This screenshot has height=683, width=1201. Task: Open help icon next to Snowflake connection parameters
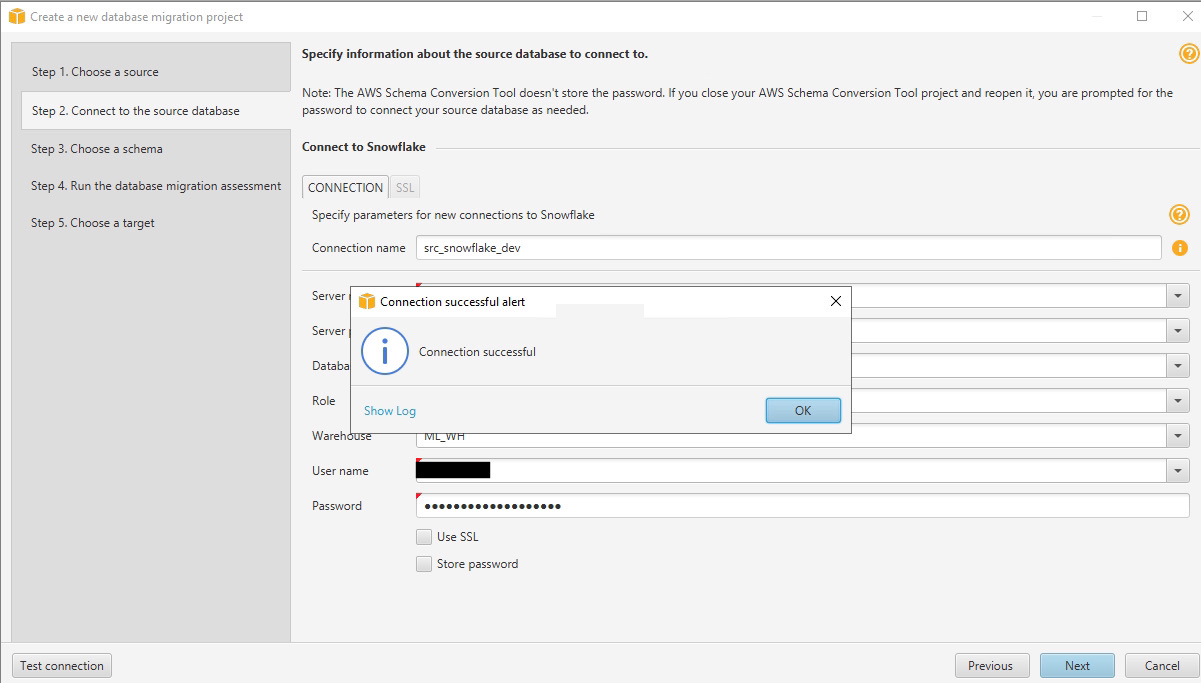coord(1179,215)
